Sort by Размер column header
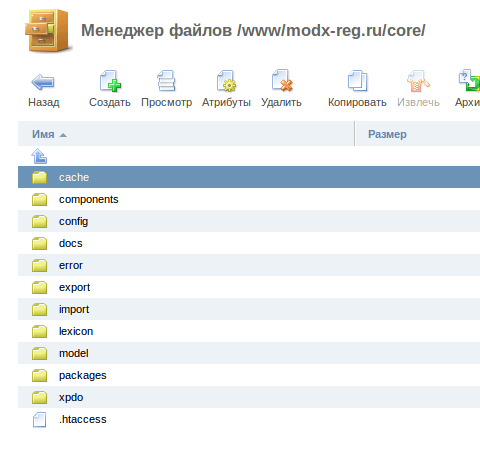The width and height of the screenshot is (480, 464). 387,134
